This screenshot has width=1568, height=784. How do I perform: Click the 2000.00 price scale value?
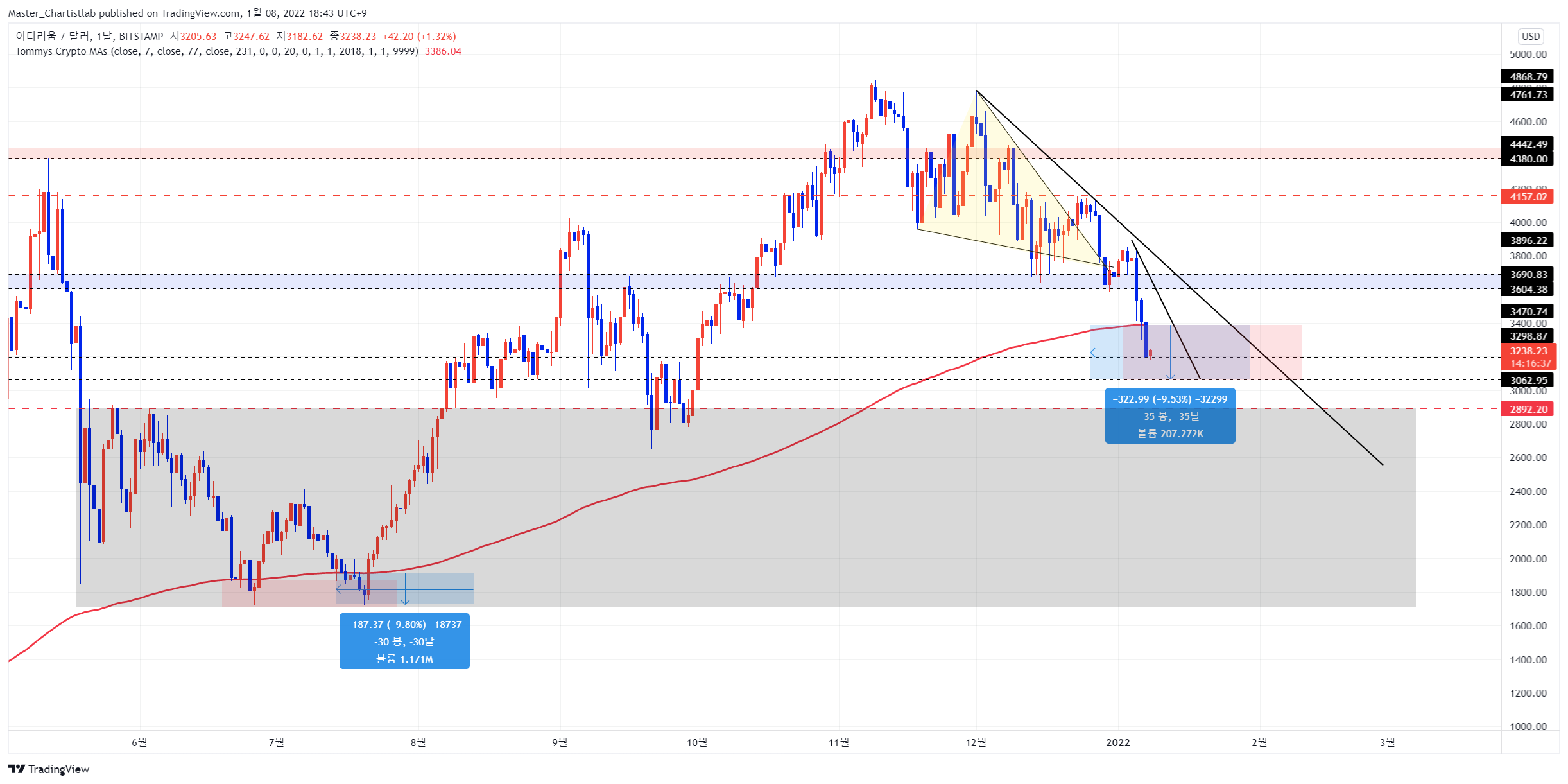(x=1528, y=559)
